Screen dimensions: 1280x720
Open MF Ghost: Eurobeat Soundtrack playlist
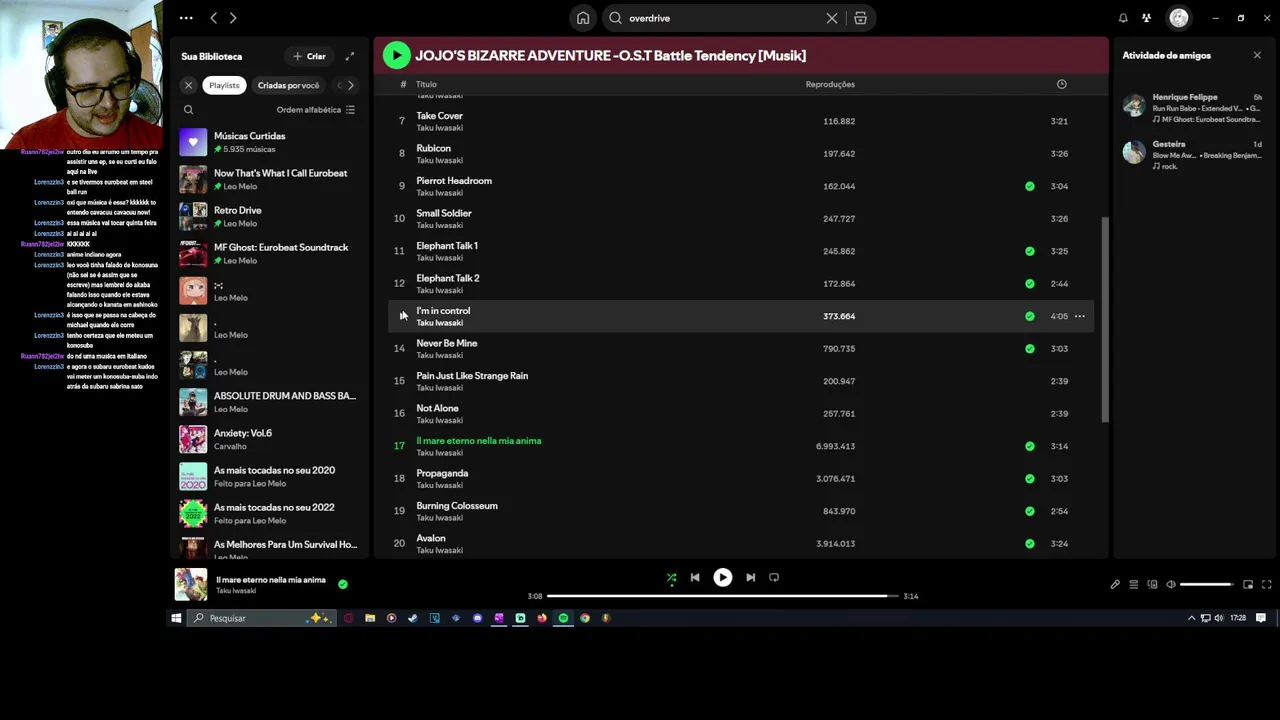268,253
